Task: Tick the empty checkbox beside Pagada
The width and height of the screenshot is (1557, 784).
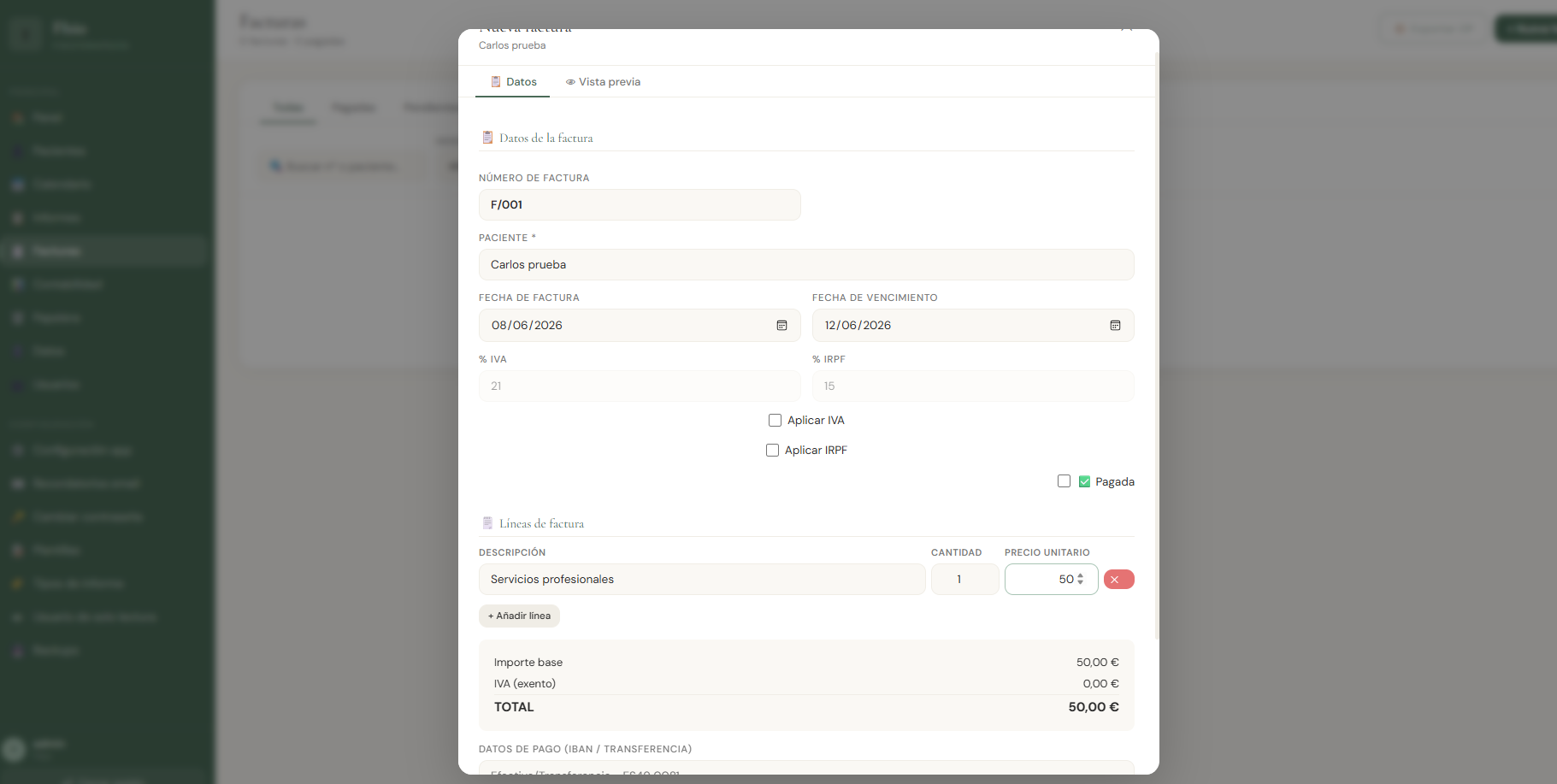Action: click(1064, 481)
